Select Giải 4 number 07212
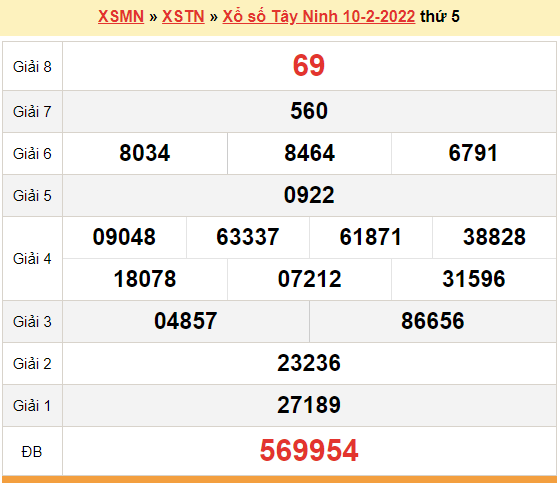The image size is (560, 483). click(x=309, y=279)
